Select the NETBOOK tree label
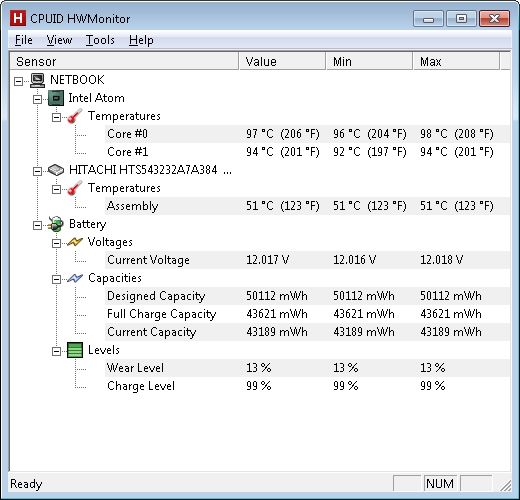This screenshot has height=500, width=520. pyautogui.click(x=77, y=80)
